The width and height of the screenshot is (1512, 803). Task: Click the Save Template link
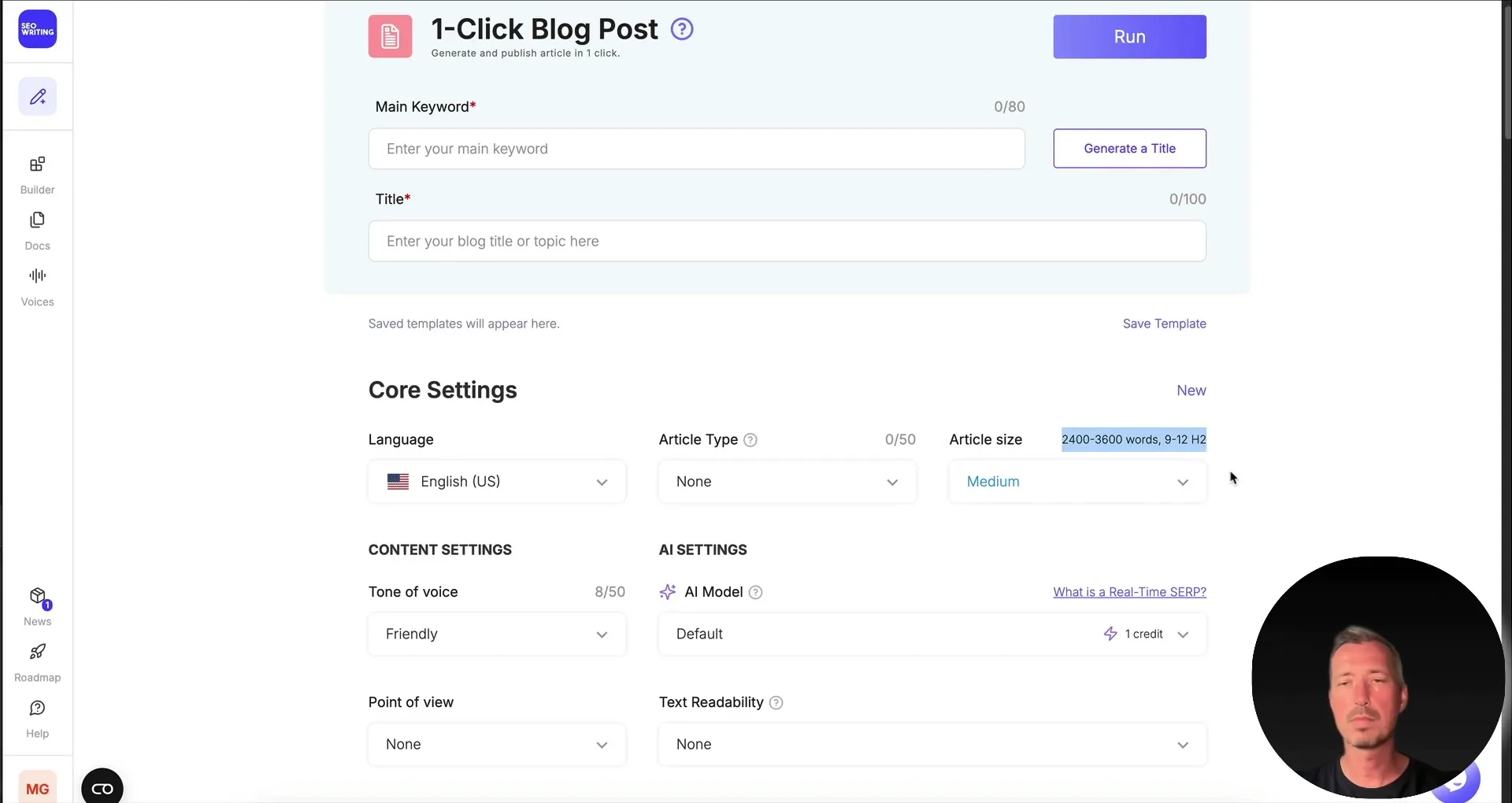[1164, 323]
